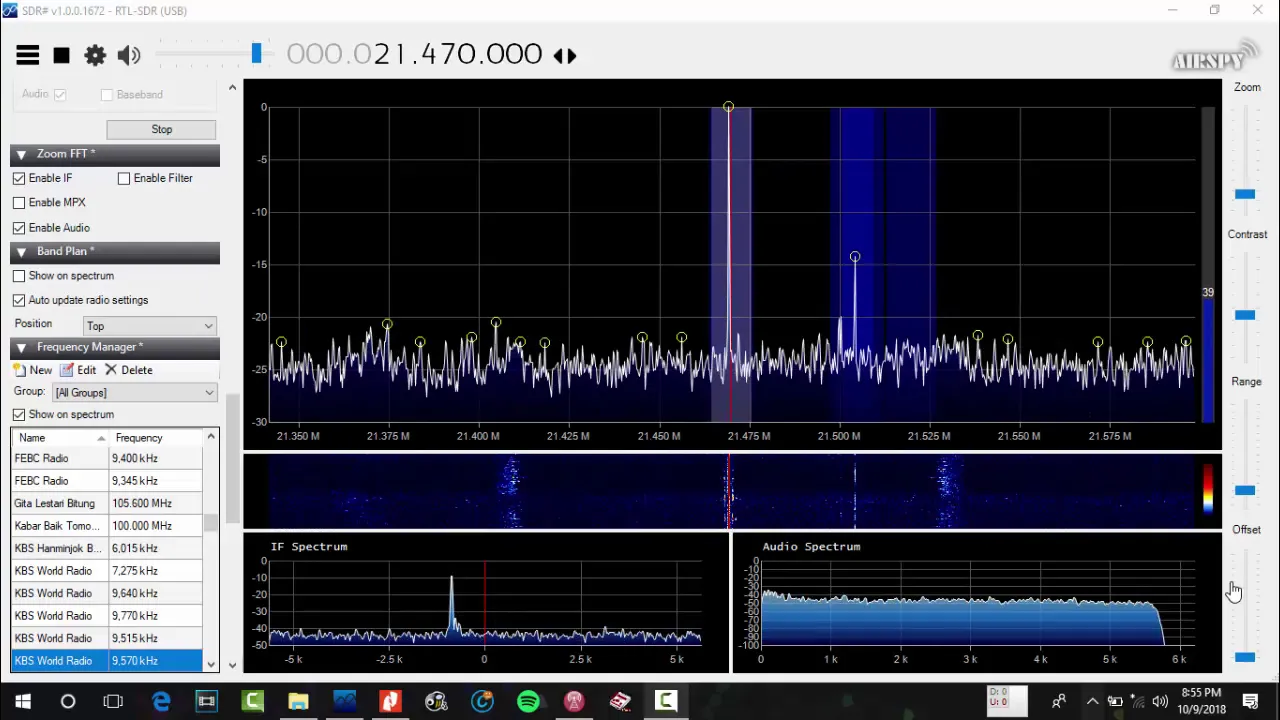Open the action center notification icon
Viewport: 1280px width, 720px height.
[1250, 701]
